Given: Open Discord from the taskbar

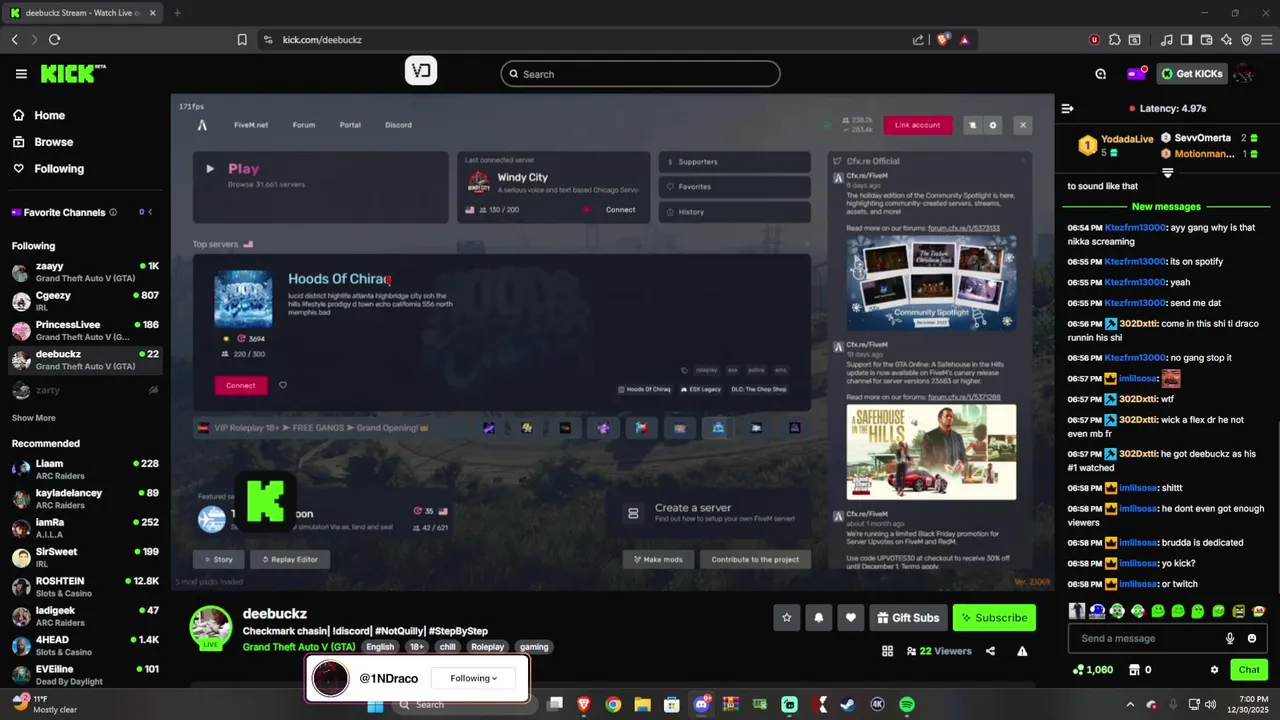Looking at the screenshot, I should (701, 704).
